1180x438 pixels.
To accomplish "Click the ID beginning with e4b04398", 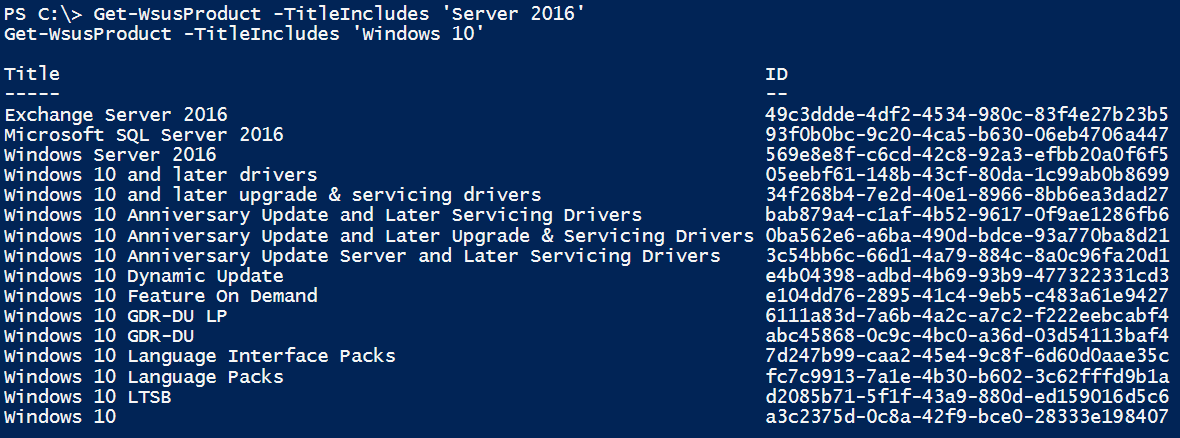I will 966,275.
